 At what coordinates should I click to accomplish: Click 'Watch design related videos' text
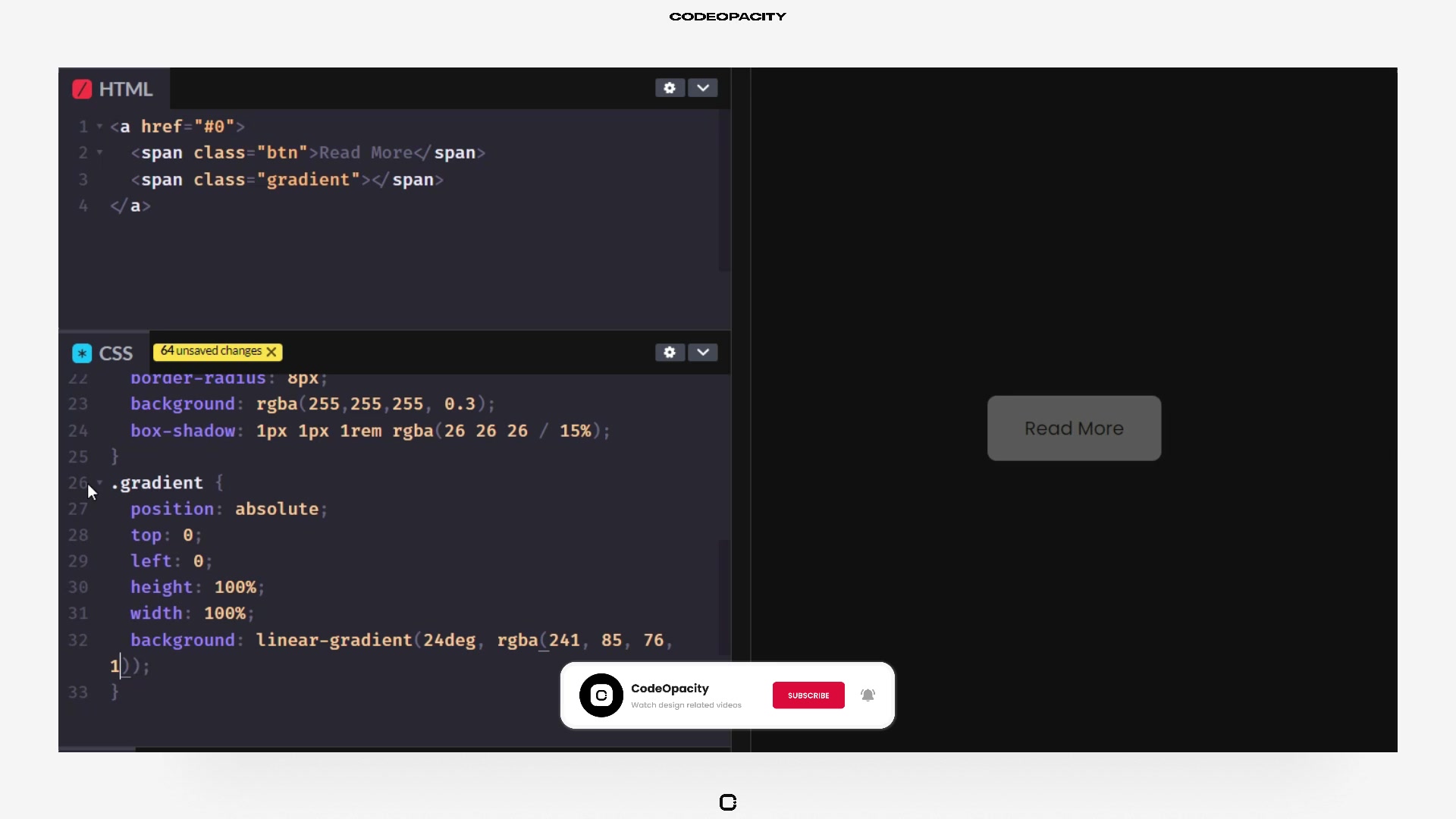click(686, 705)
